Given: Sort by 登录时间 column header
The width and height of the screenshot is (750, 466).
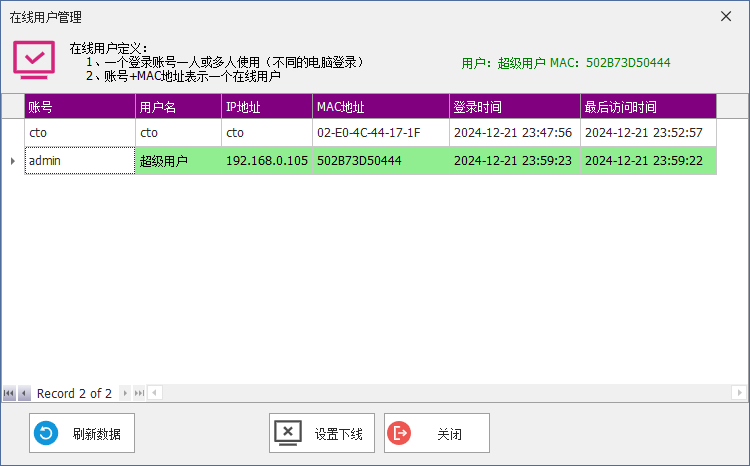Looking at the screenshot, I should click(x=515, y=106).
